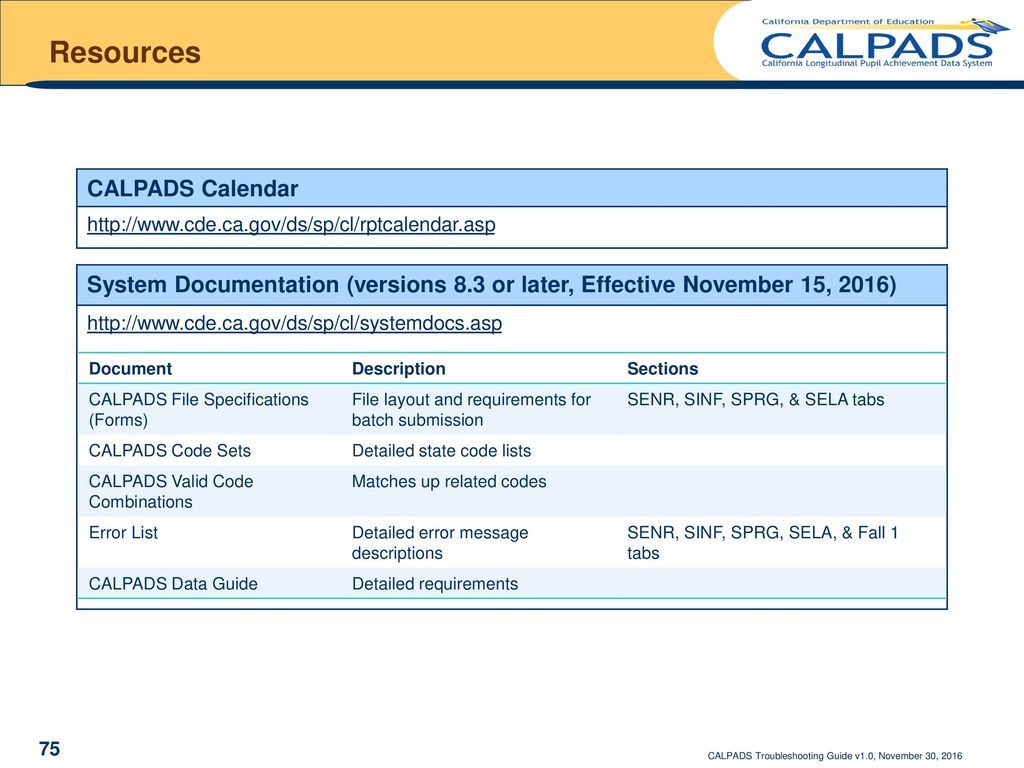Click 'California Department of Education' text
1024x768 pixels.
coord(848,22)
